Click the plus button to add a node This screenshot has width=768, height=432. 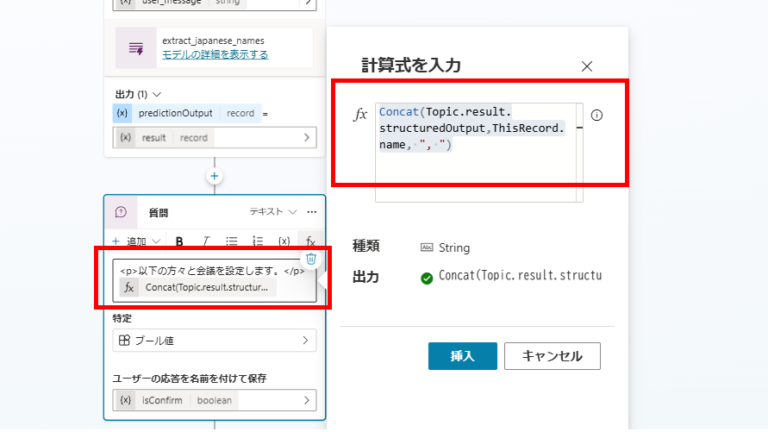click(214, 176)
